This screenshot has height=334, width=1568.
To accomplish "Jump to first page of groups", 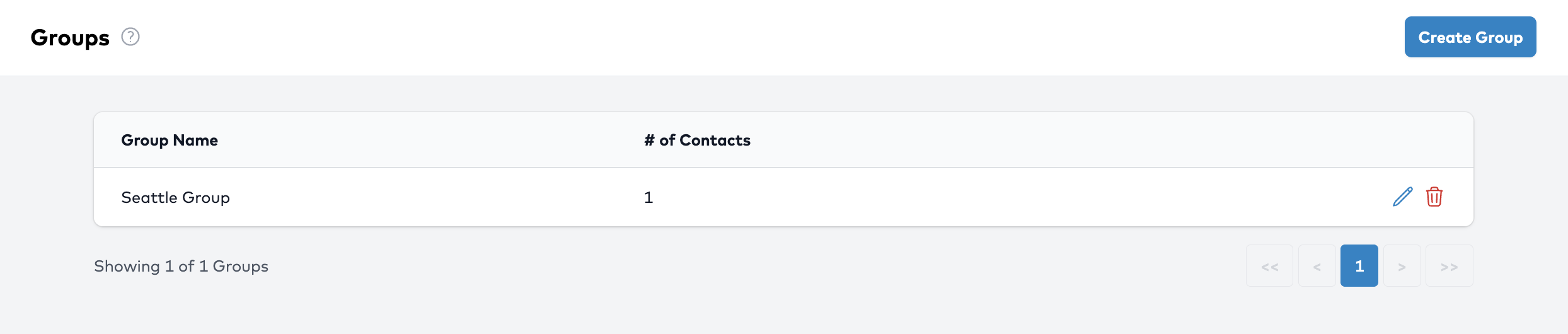I will [x=1269, y=266].
